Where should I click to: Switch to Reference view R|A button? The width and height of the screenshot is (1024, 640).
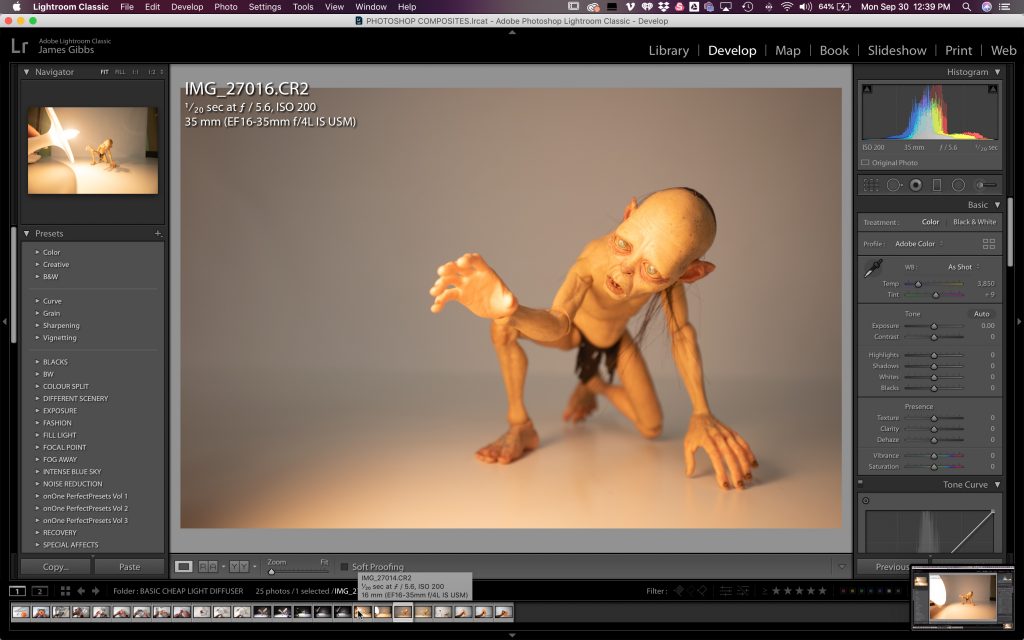[208, 566]
